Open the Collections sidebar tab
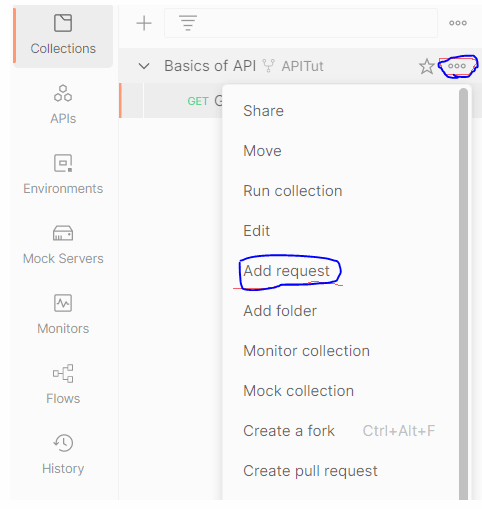Image resolution: width=482 pixels, height=509 pixels. point(63,36)
